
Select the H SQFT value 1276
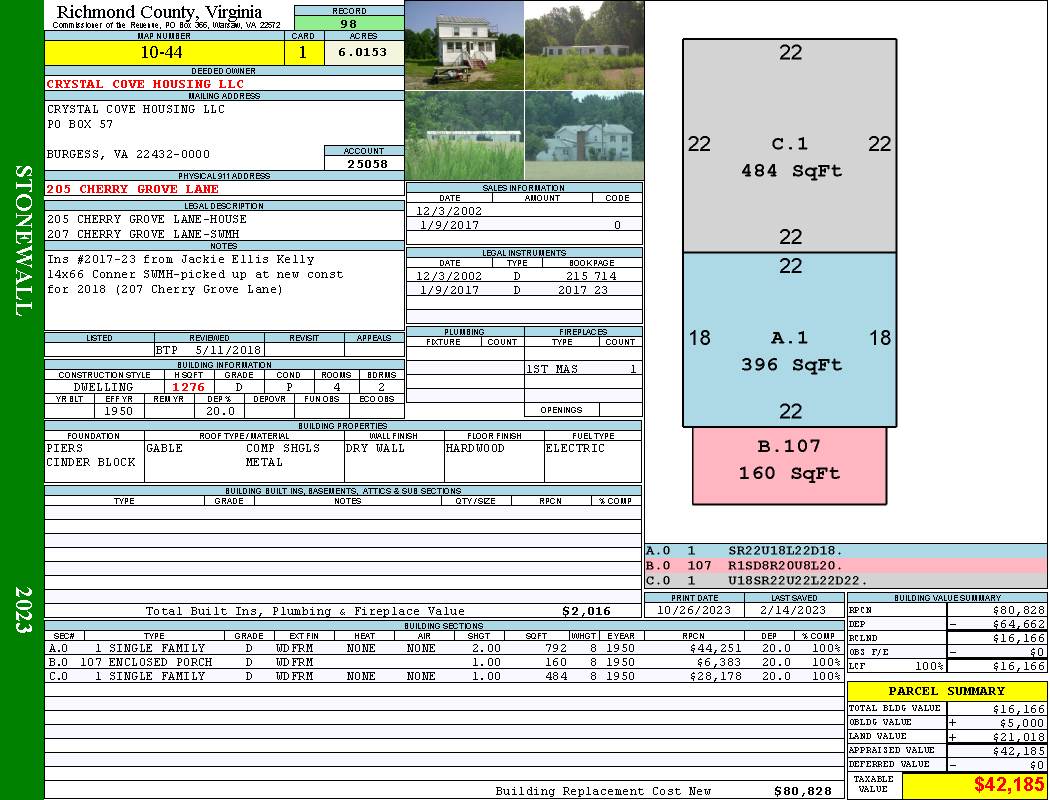point(189,387)
